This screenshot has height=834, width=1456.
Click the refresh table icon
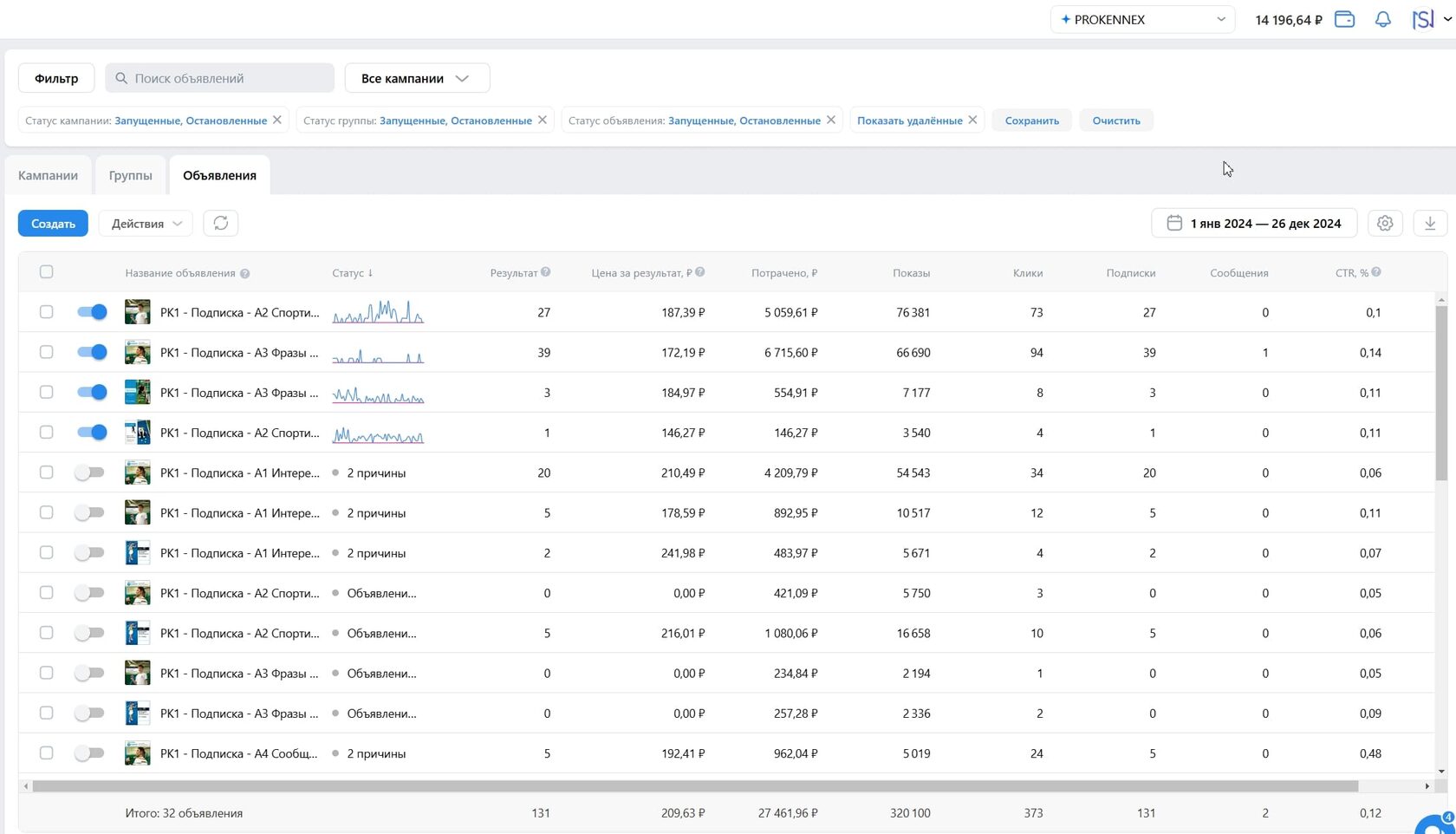coord(221,224)
